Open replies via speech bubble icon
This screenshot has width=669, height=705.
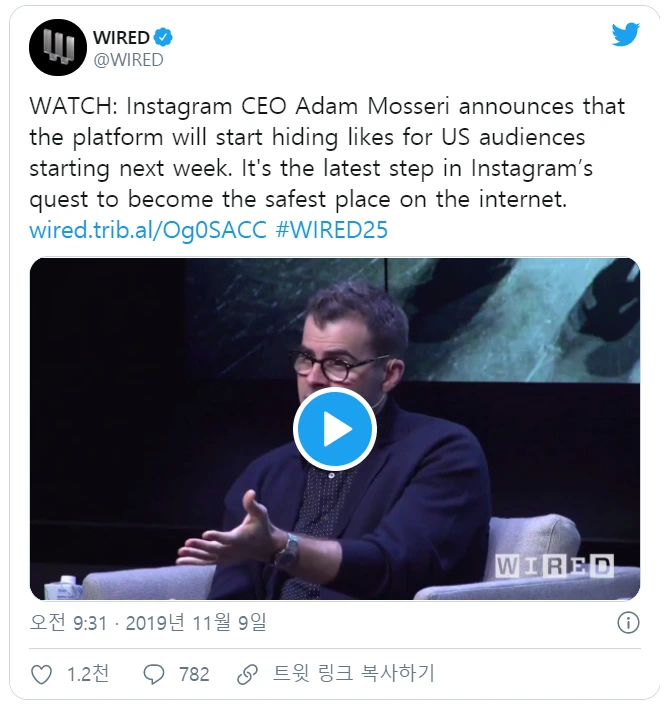154,674
